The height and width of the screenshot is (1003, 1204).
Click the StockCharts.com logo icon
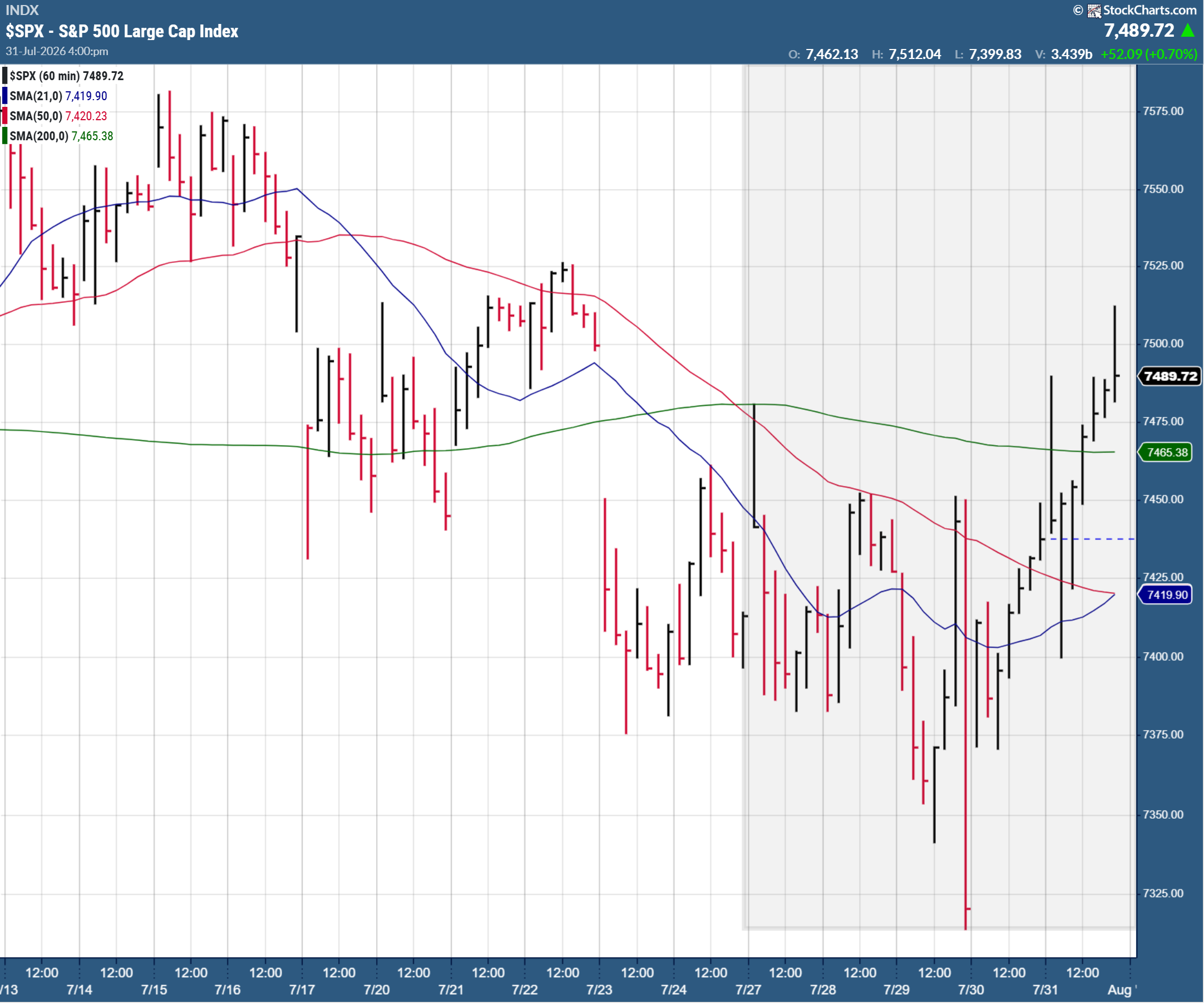point(1094,11)
